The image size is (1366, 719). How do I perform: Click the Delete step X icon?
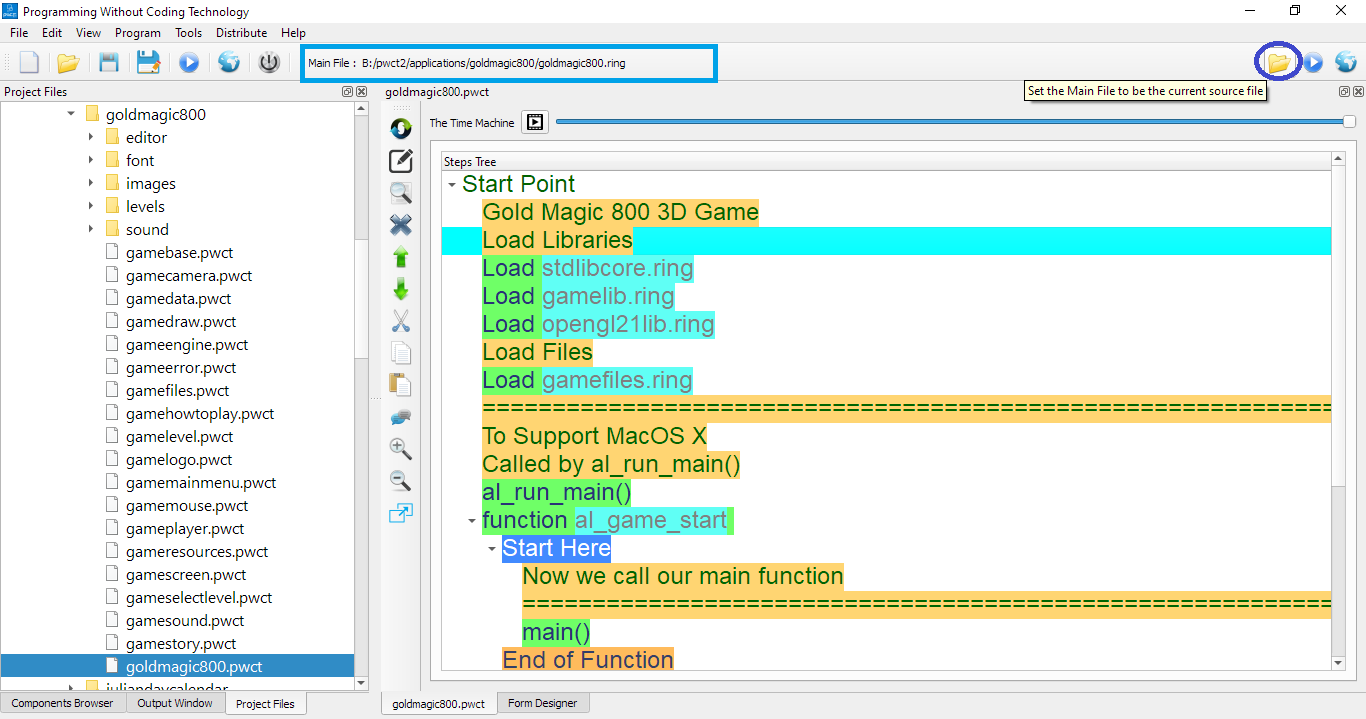[401, 225]
